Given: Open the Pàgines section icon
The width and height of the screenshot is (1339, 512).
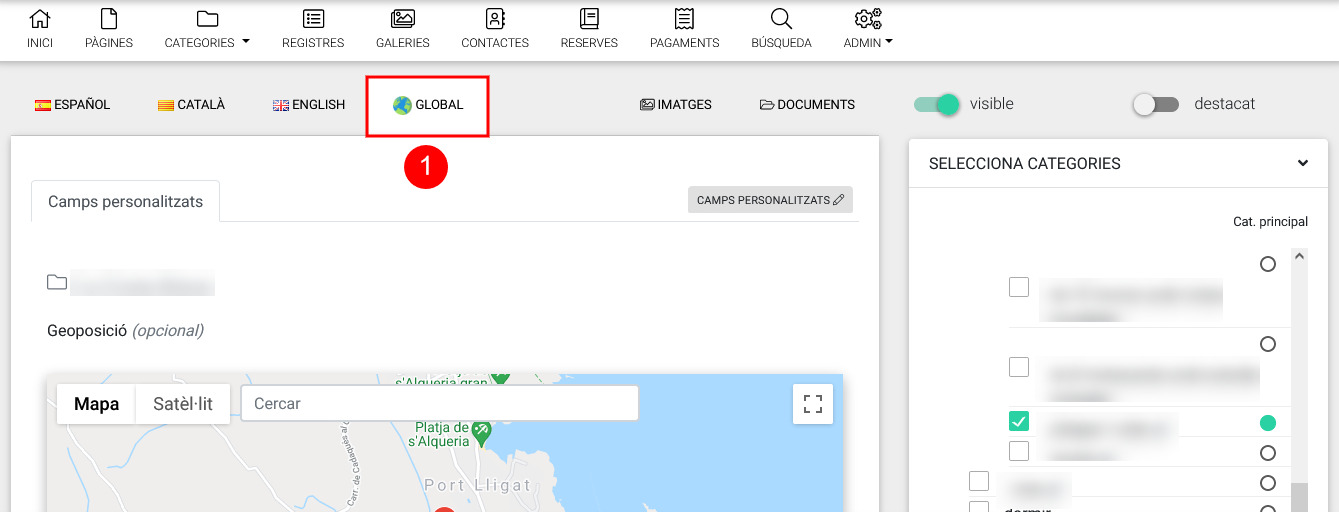Looking at the screenshot, I should [109, 19].
